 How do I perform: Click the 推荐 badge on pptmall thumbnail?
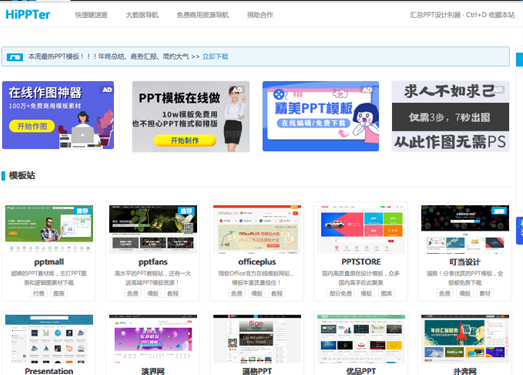pyautogui.click(x=82, y=211)
